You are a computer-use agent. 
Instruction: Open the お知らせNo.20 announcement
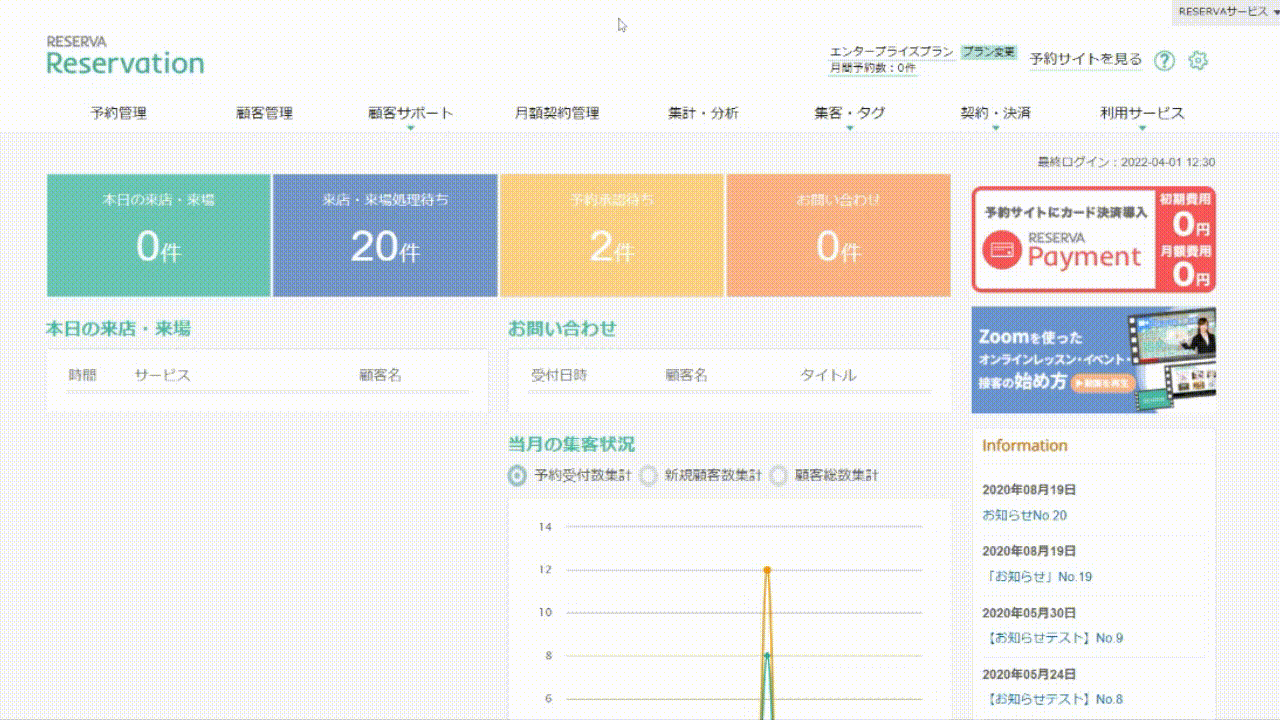coord(1025,516)
